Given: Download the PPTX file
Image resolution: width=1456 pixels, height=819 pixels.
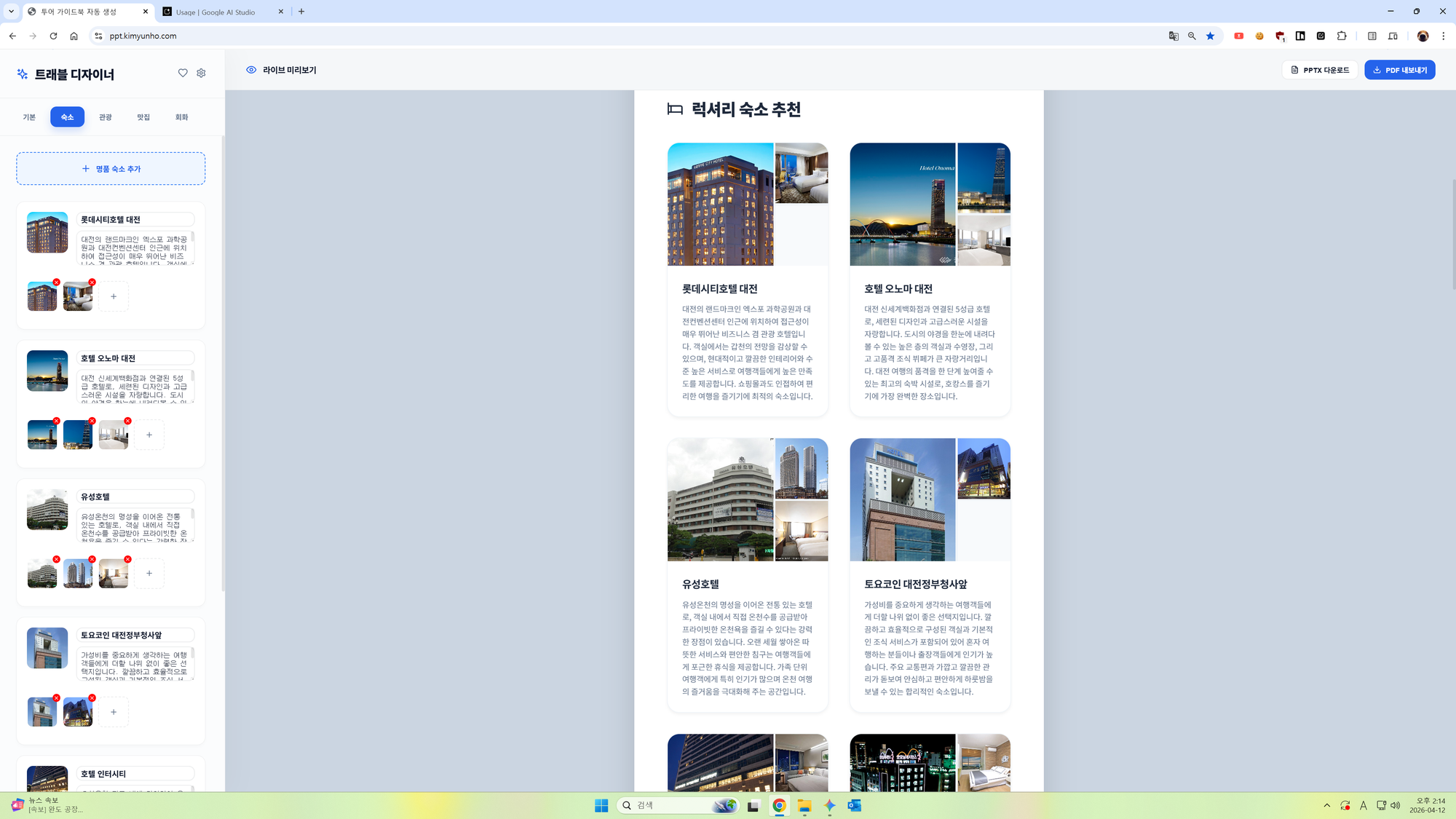Looking at the screenshot, I should coord(1320,70).
